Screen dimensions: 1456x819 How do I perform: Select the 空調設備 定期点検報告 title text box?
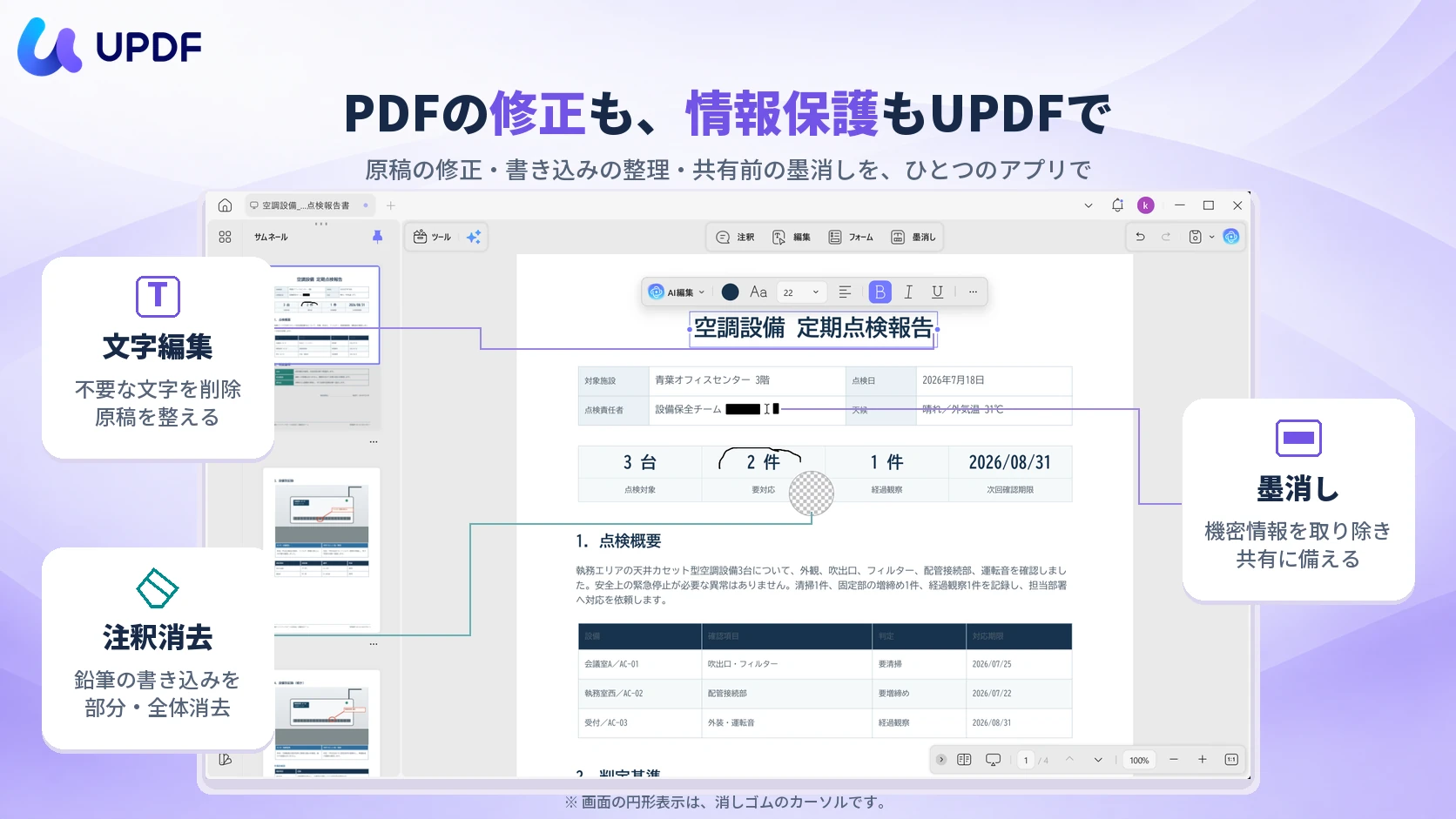[x=813, y=329]
